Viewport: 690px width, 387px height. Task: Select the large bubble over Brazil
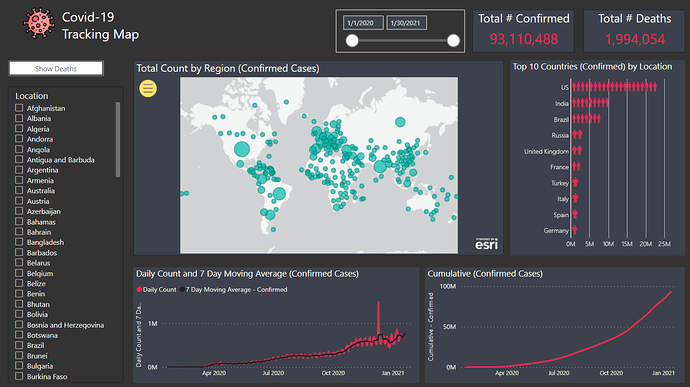click(x=279, y=193)
